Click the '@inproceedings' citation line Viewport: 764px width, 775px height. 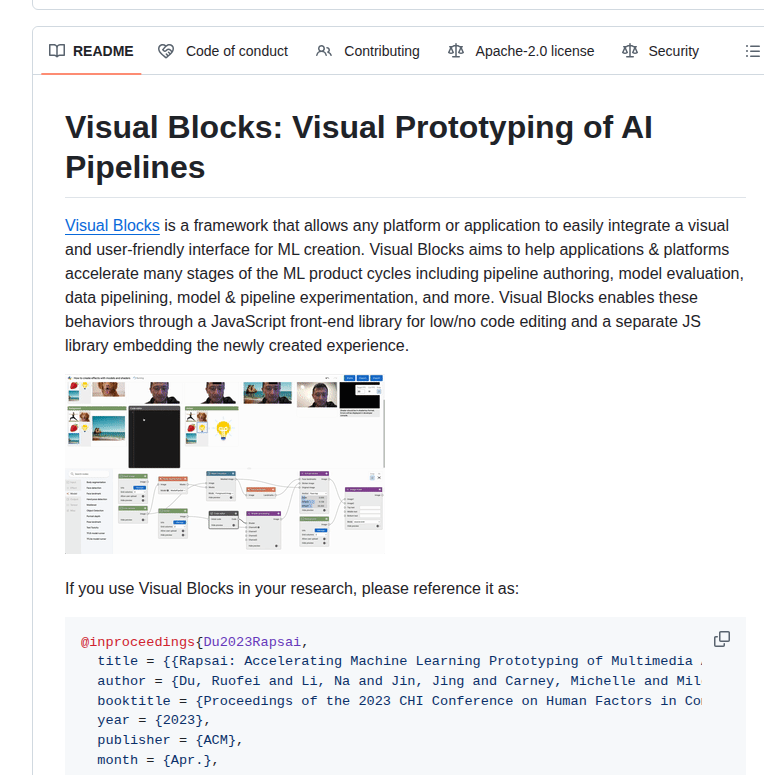[194, 642]
